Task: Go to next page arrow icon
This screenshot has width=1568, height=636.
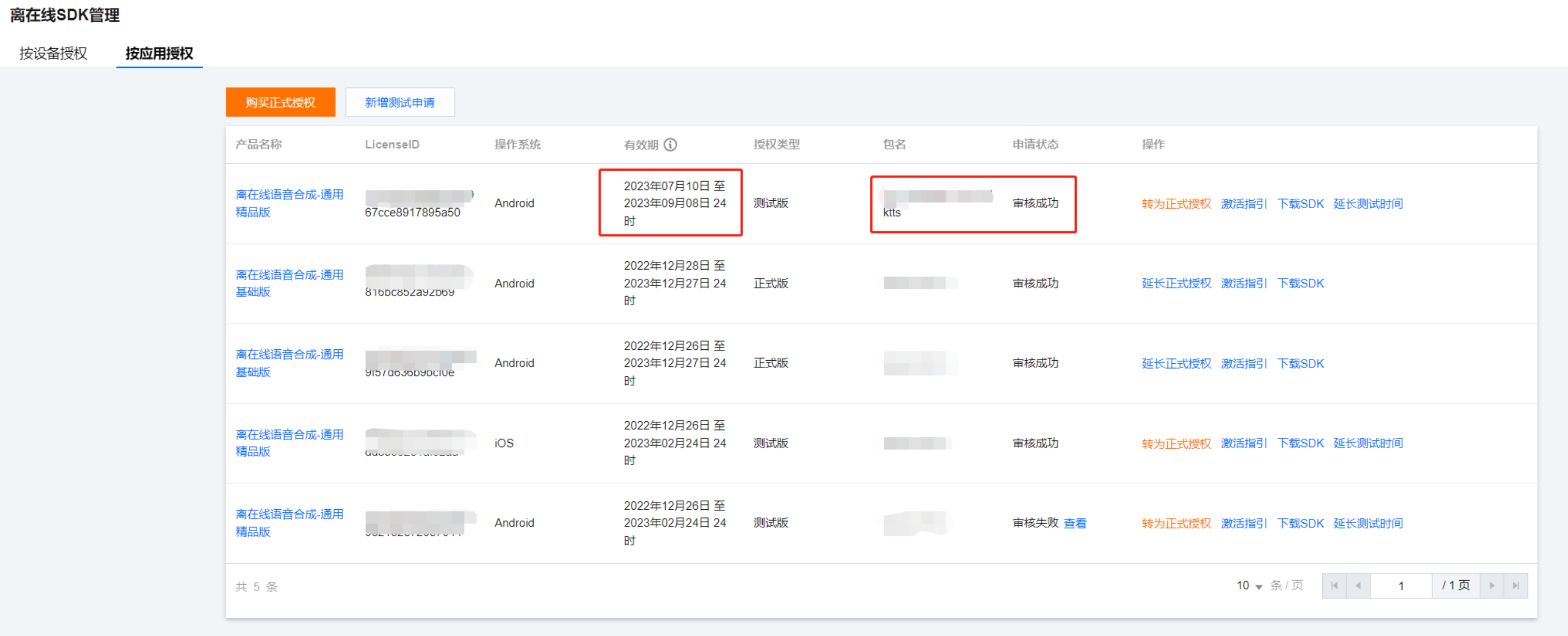Action: pos(1491,585)
